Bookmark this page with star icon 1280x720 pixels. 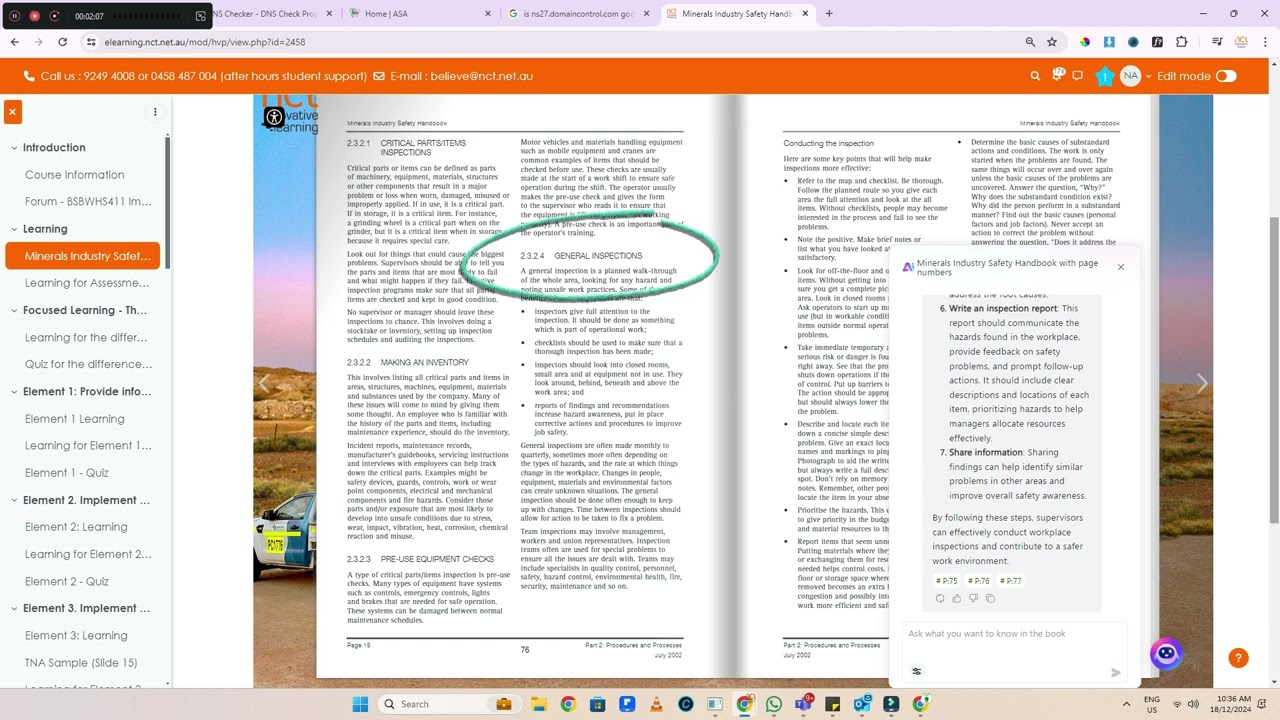1052,42
